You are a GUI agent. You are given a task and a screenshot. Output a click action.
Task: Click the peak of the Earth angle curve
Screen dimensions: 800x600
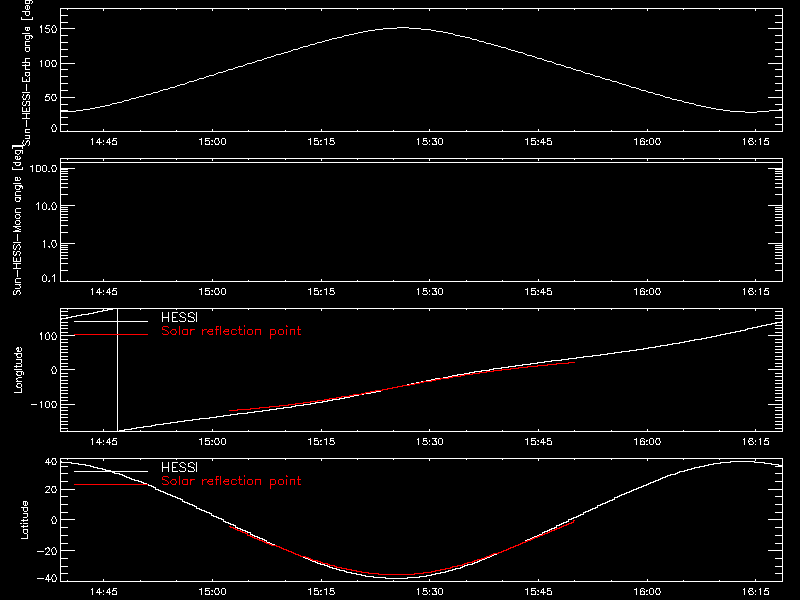[403, 28]
